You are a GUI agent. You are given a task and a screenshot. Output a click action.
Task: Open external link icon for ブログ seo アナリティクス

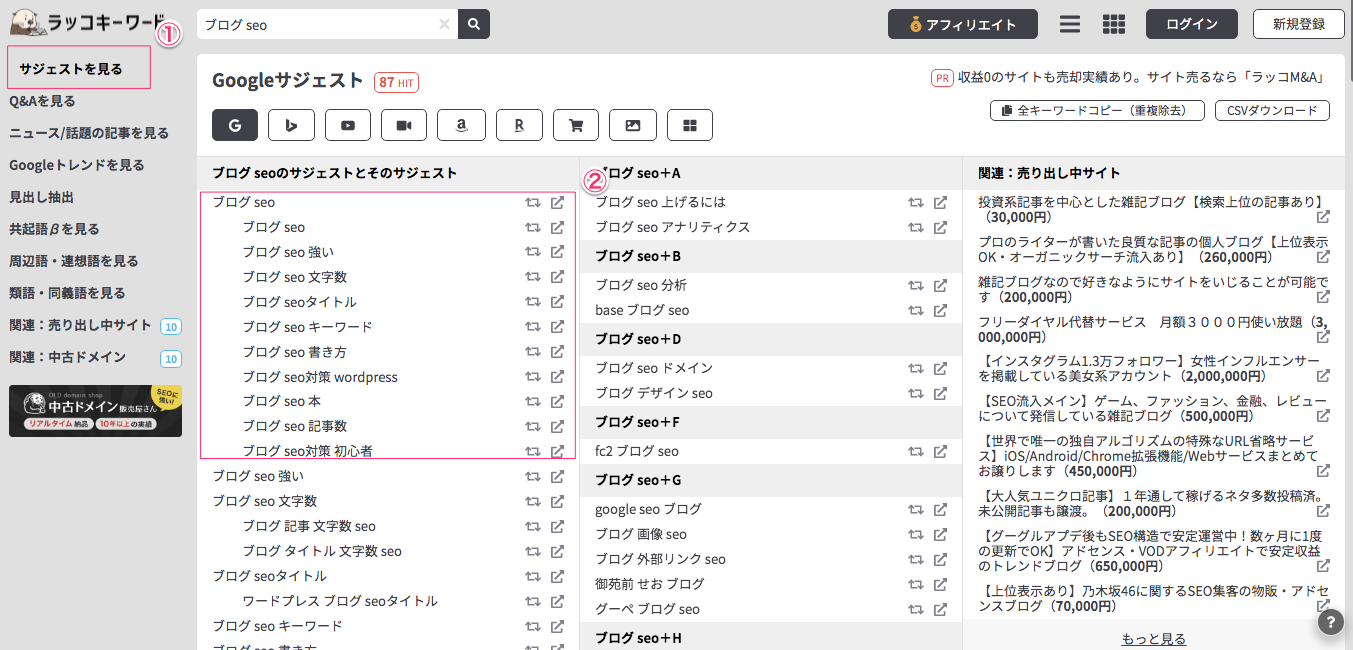(941, 227)
